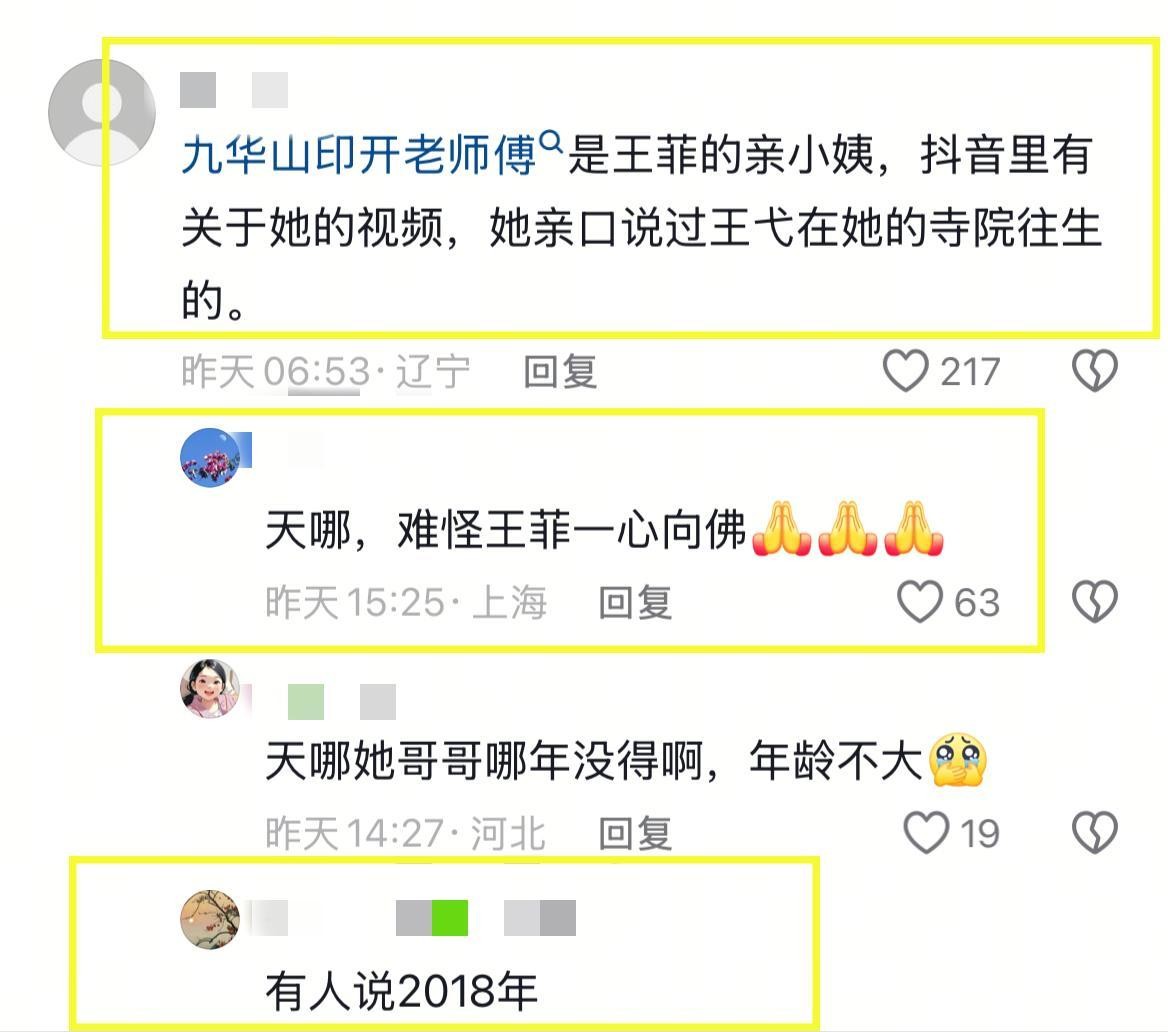This screenshot has width=1168, height=1032.
Task: Tap broken heart on 上海 reply
Action: click(1094, 601)
